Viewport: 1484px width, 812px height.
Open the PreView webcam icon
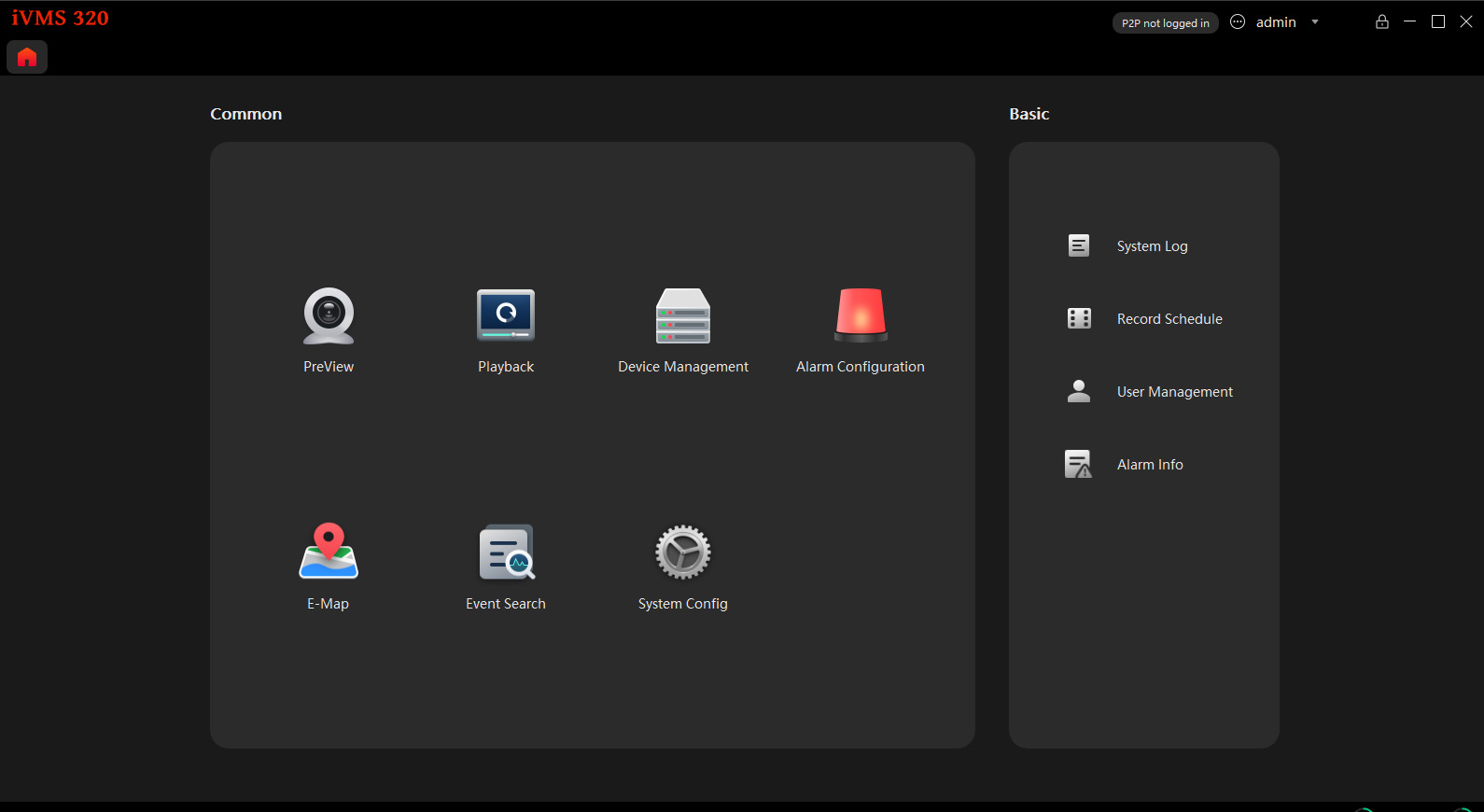click(329, 316)
